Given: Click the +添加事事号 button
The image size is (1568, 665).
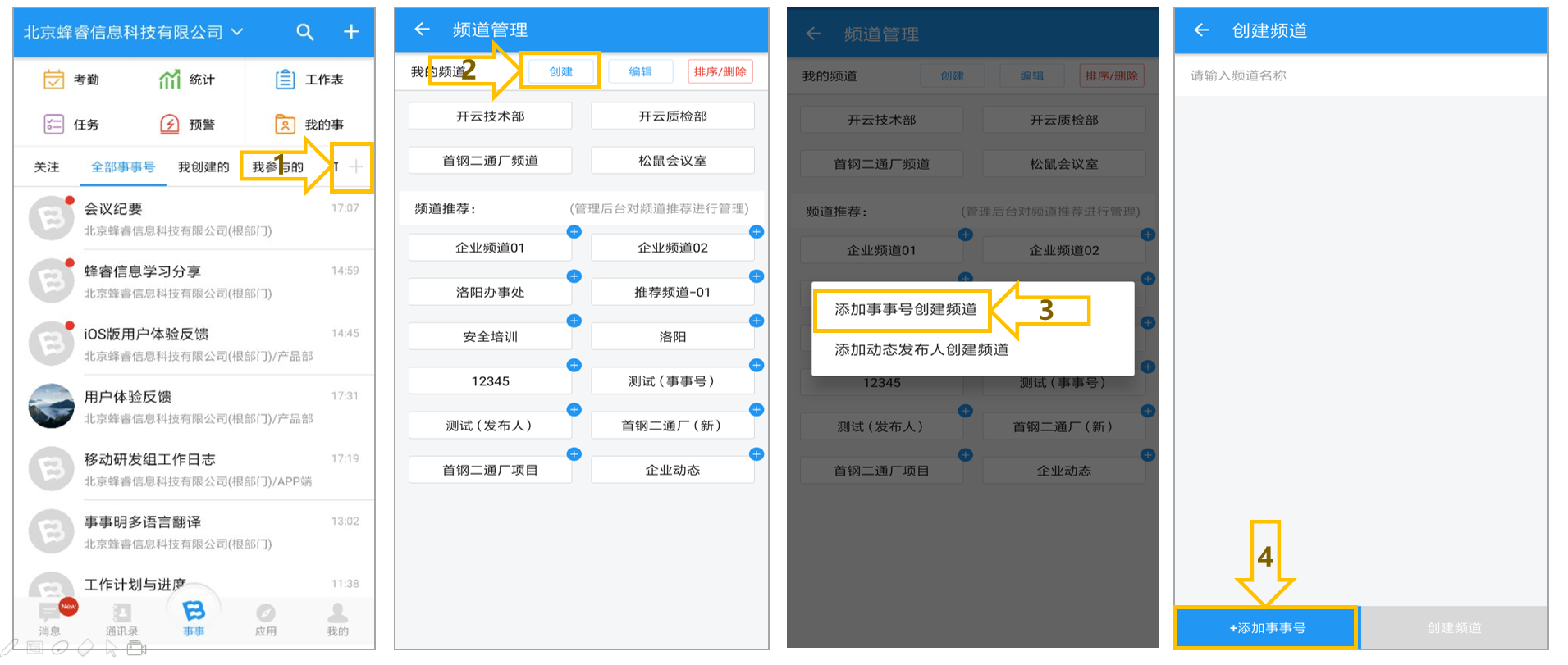Looking at the screenshot, I should (x=1267, y=628).
